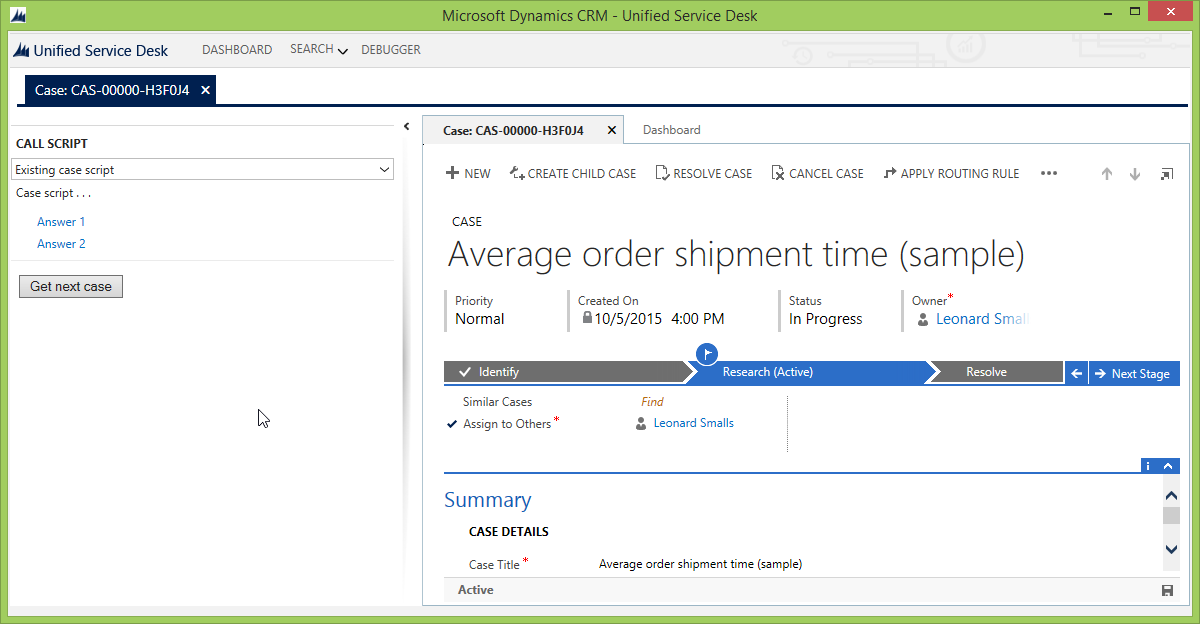This screenshot has width=1200, height=624.
Task: Click the Answer 1 link
Action: [x=61, y=222]
